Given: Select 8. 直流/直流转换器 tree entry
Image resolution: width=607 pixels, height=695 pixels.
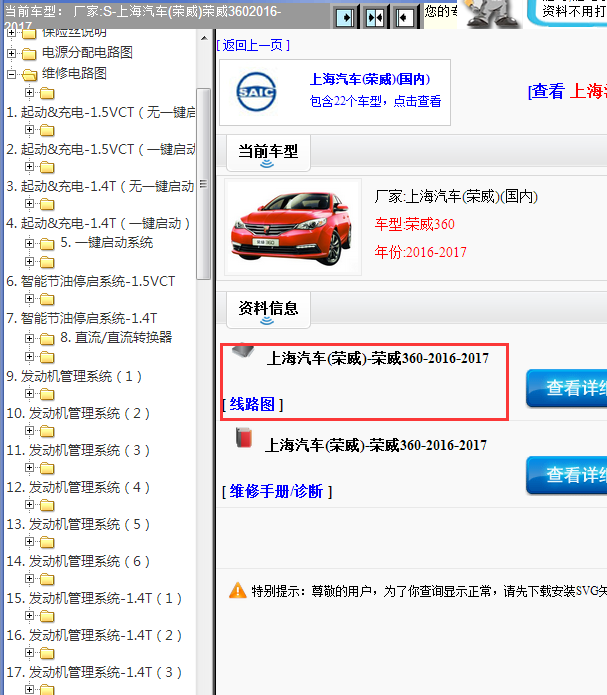Looking at the screenshot, I should click(x=116, y=337).
